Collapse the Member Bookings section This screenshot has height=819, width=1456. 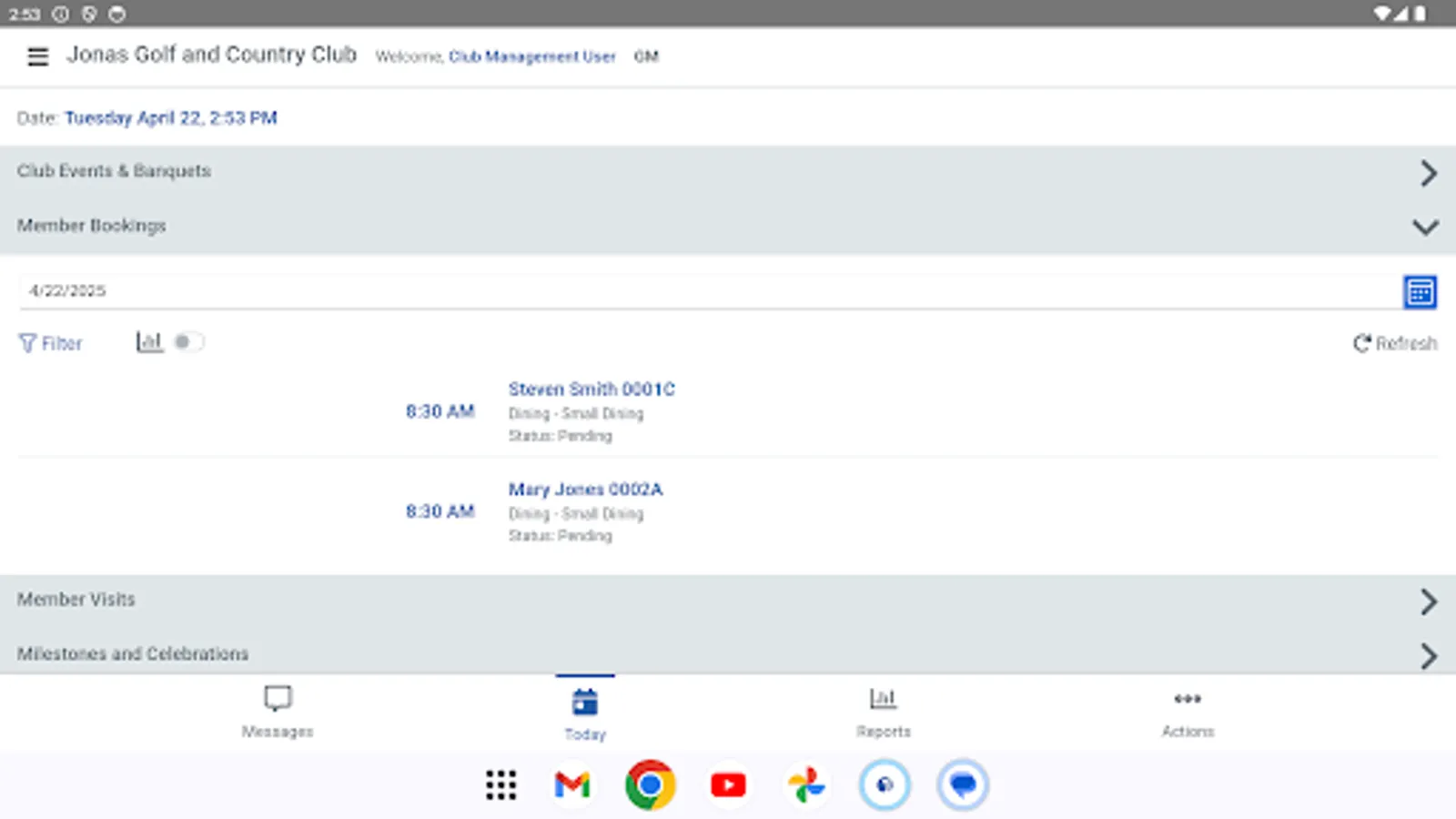click(x=1425, y=227)
